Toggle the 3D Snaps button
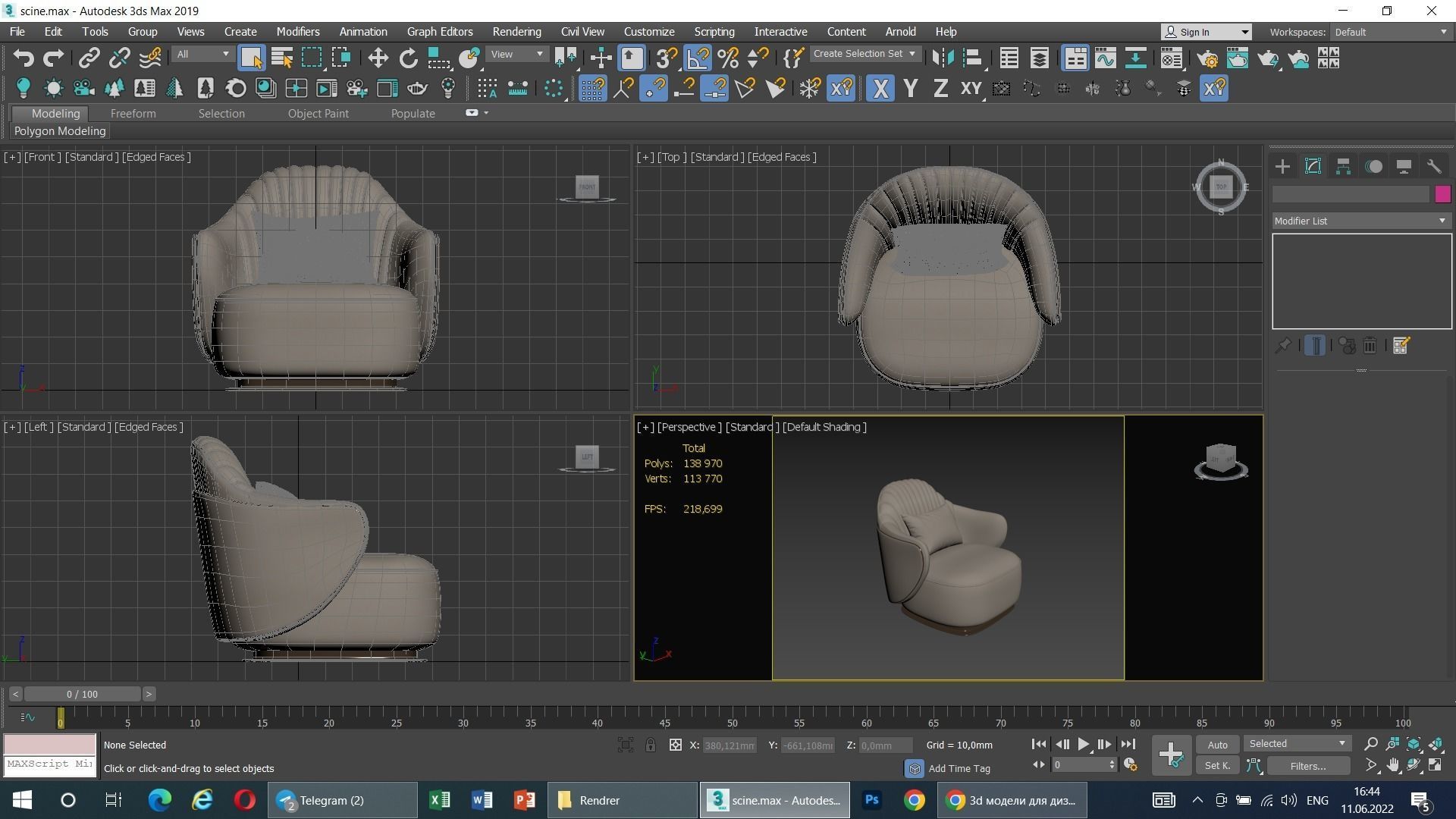This screenshot has width=1456, height=819. tap(667, 58)
